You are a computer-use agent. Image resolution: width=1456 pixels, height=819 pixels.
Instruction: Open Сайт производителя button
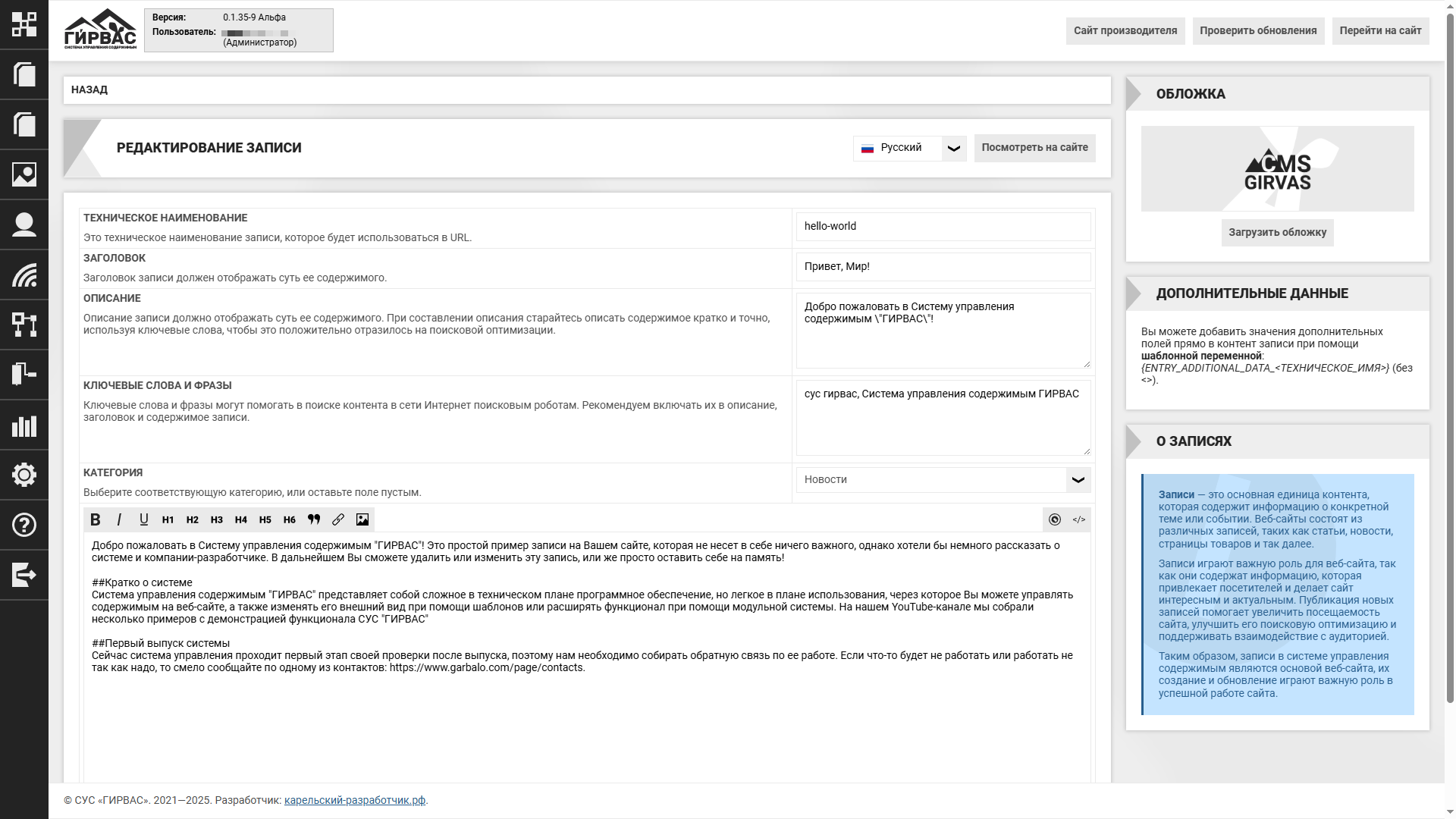[x=1125, y=30]
